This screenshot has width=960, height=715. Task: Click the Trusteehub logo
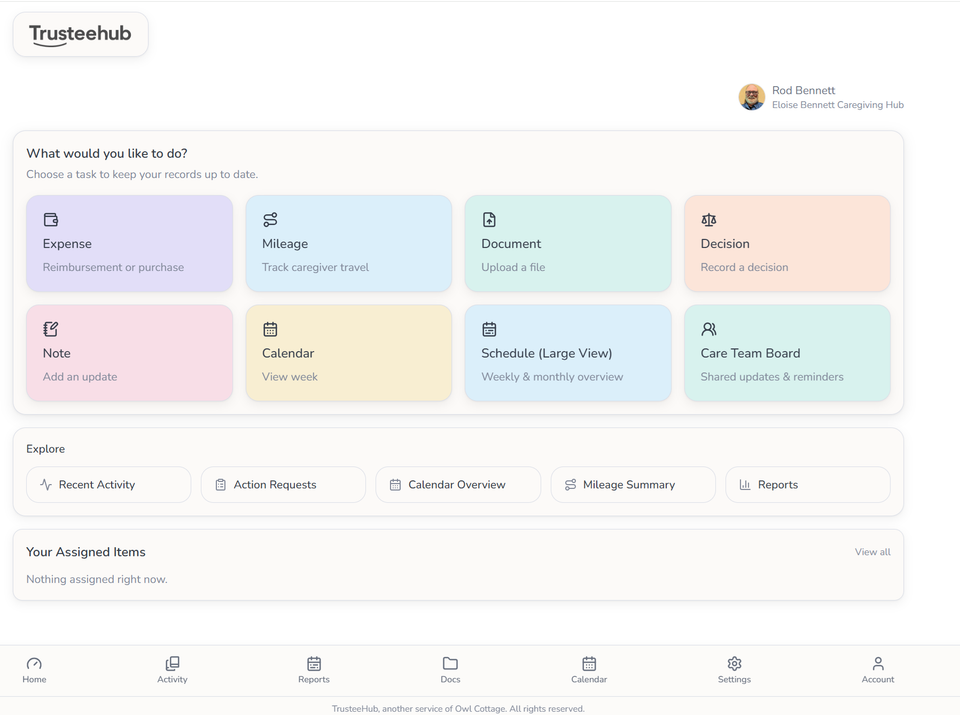[x=80, y=33]
